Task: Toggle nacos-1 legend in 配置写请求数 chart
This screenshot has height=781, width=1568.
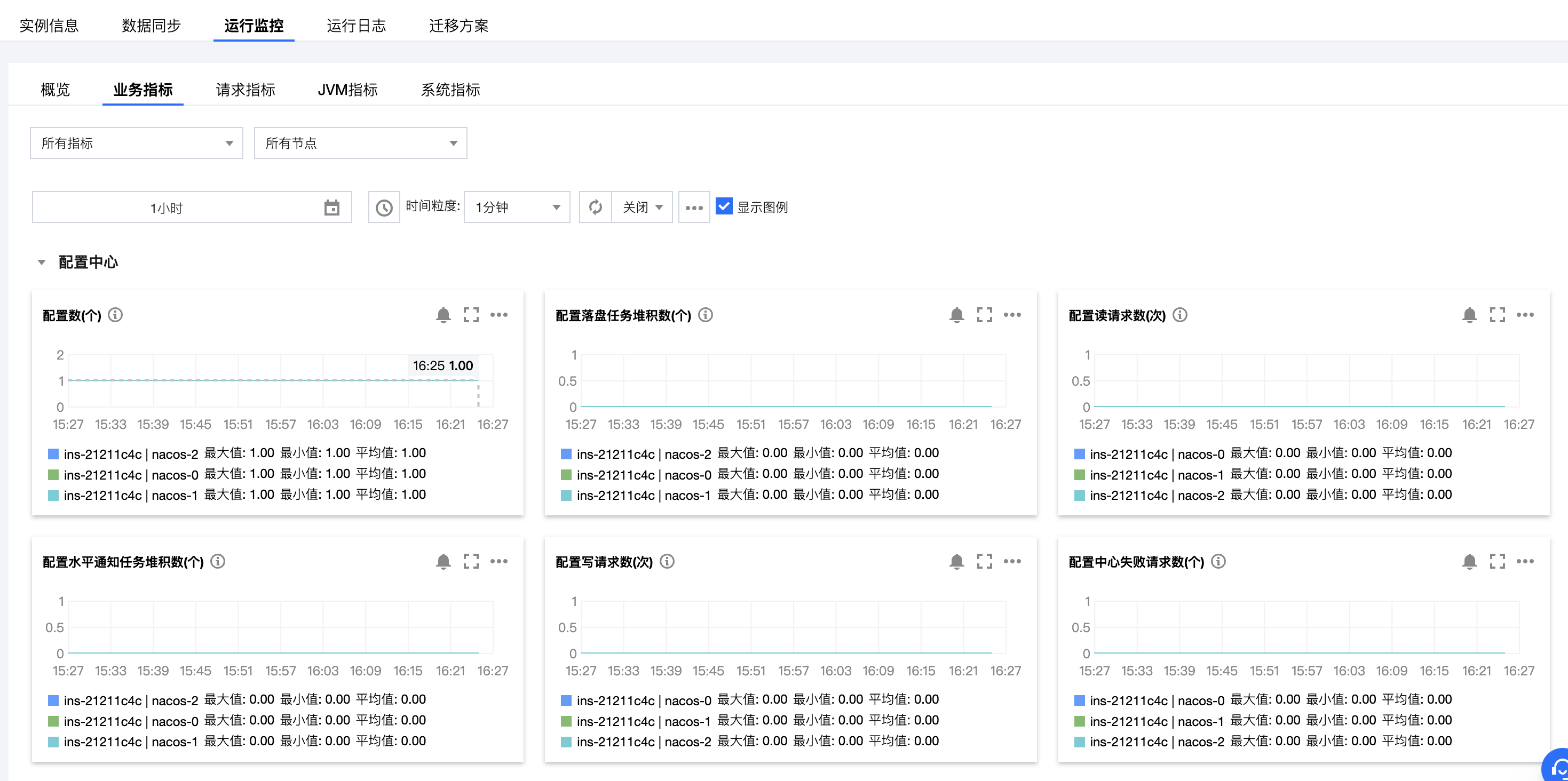Action: pos(636,721)
